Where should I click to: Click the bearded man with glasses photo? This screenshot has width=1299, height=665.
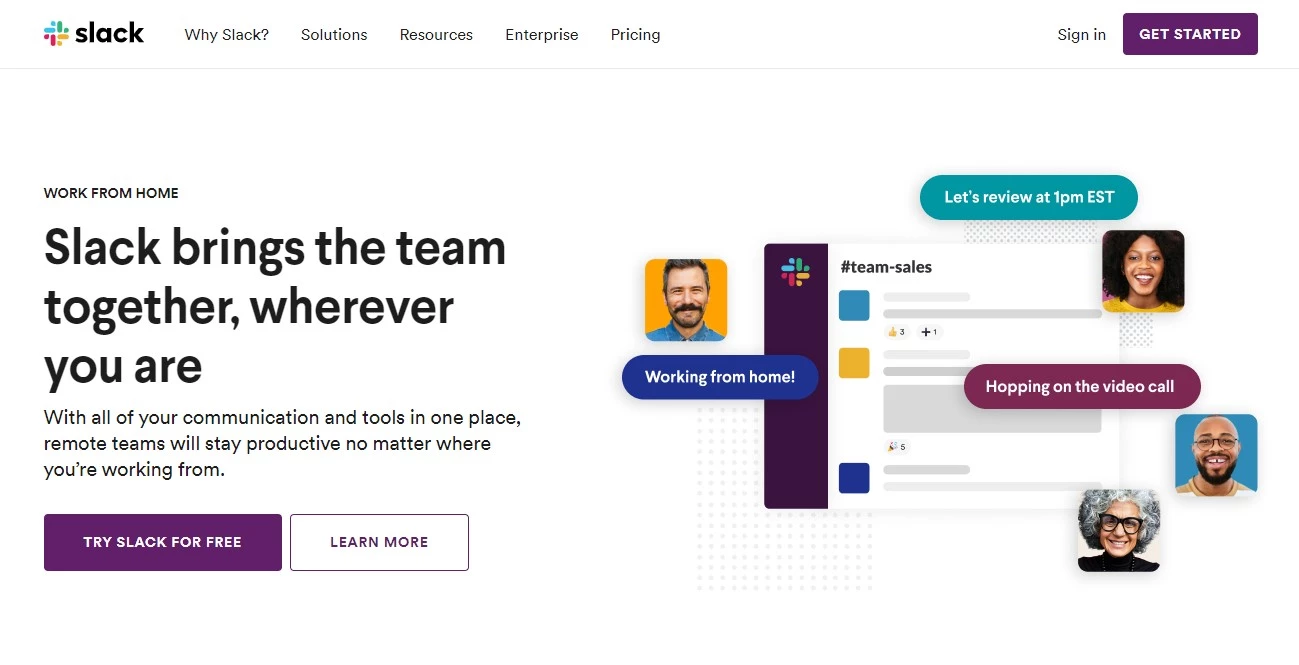pos(1216,455)
